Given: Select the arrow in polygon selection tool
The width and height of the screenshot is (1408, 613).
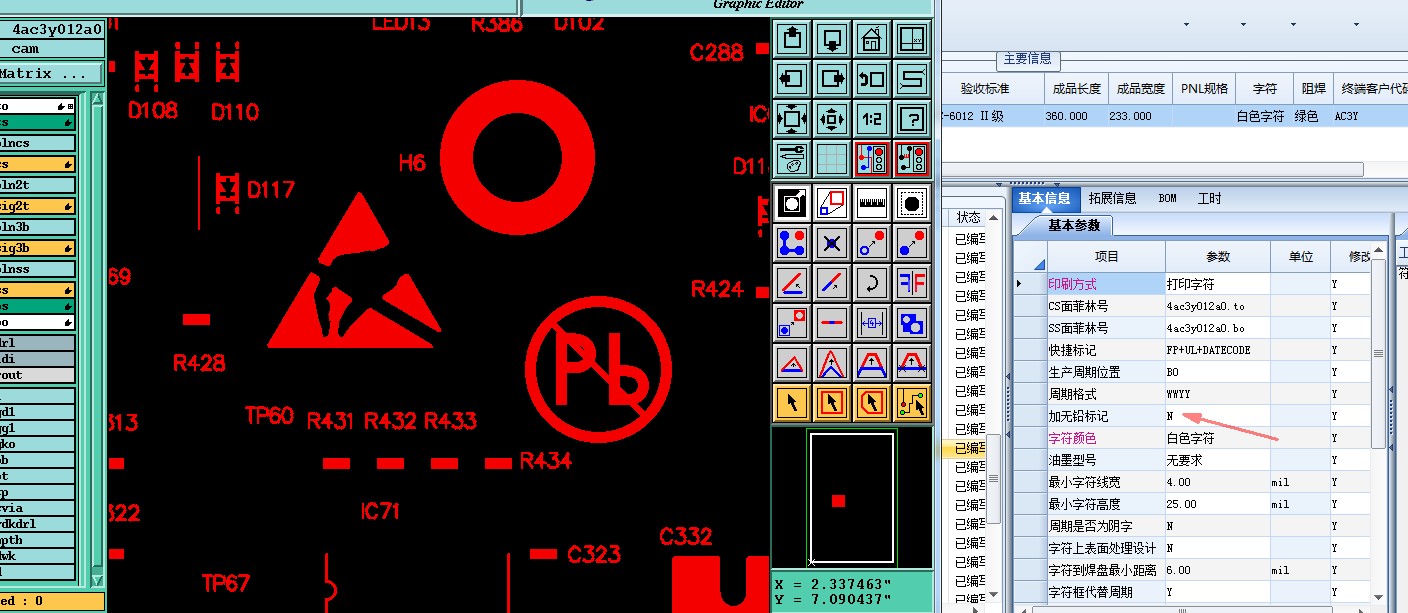Looking at the screenshot, I should [x=871, y=402].
